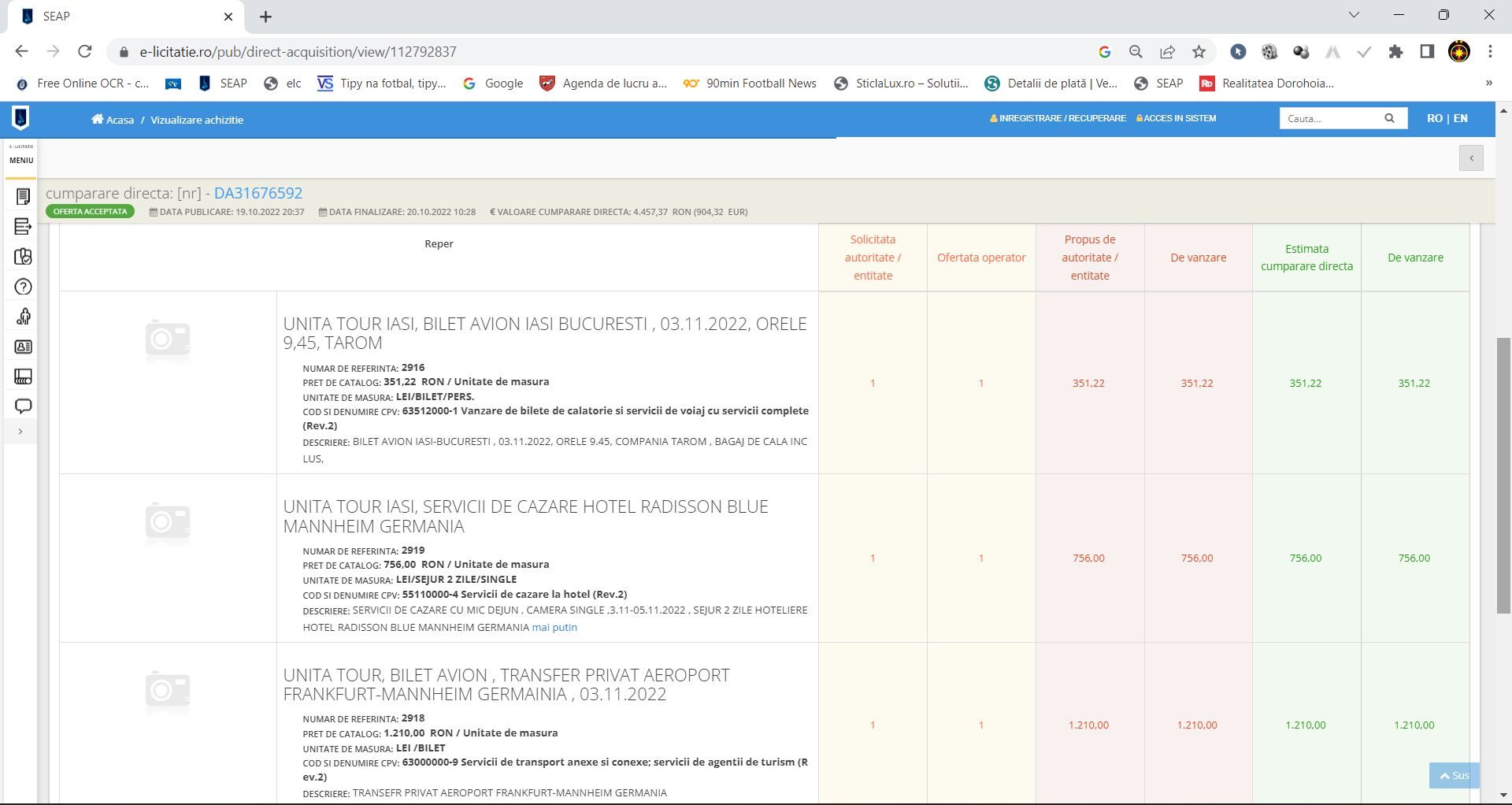Open 90min Football News bookmark
1512x805 pixels.
coord(750,83)
